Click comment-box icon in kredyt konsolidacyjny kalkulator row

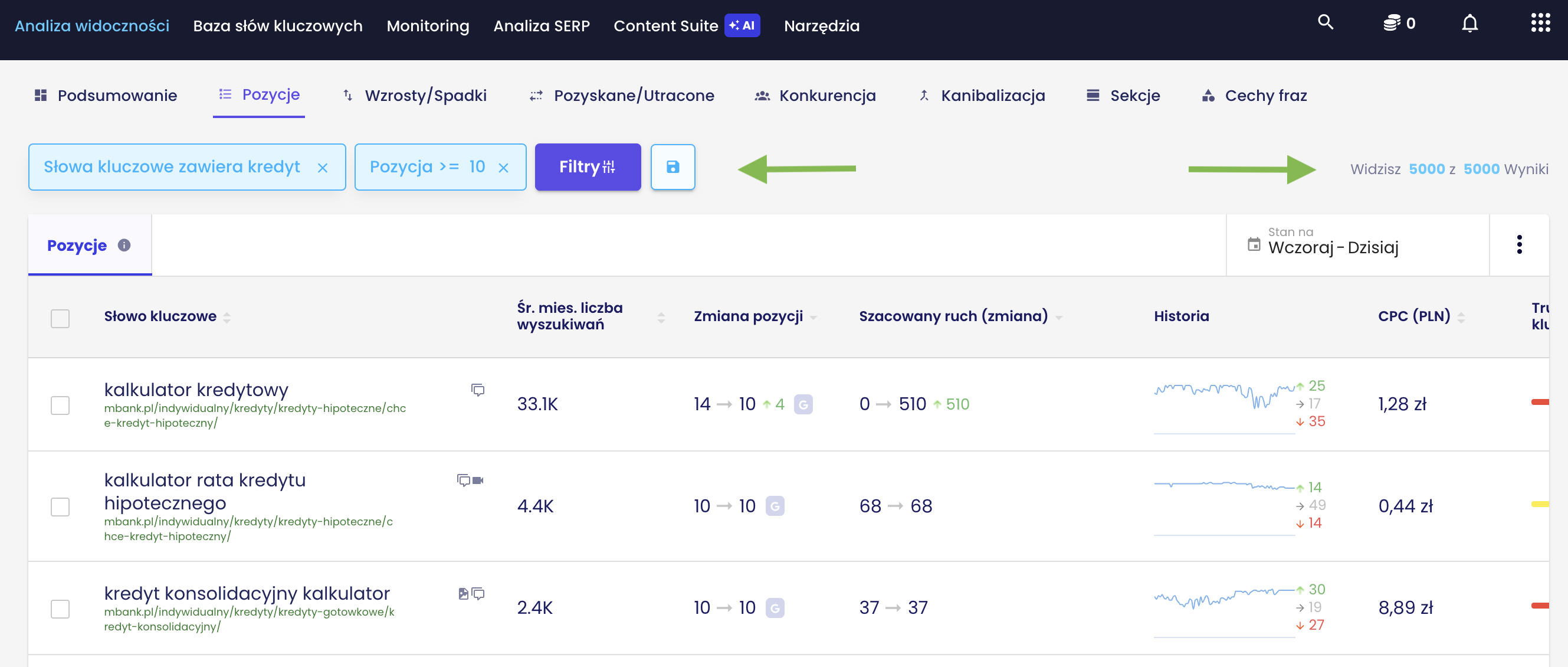(478, 593)
